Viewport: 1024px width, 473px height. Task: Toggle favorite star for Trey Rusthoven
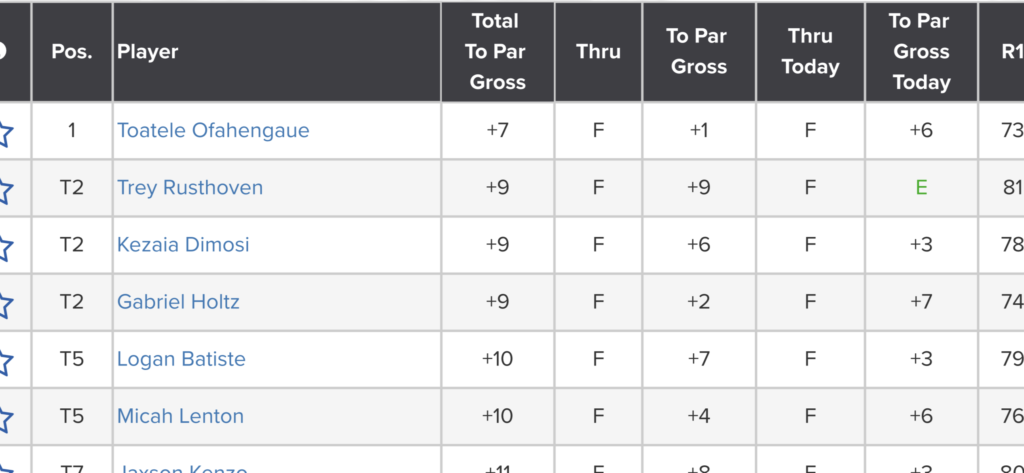tap(5, 189)
